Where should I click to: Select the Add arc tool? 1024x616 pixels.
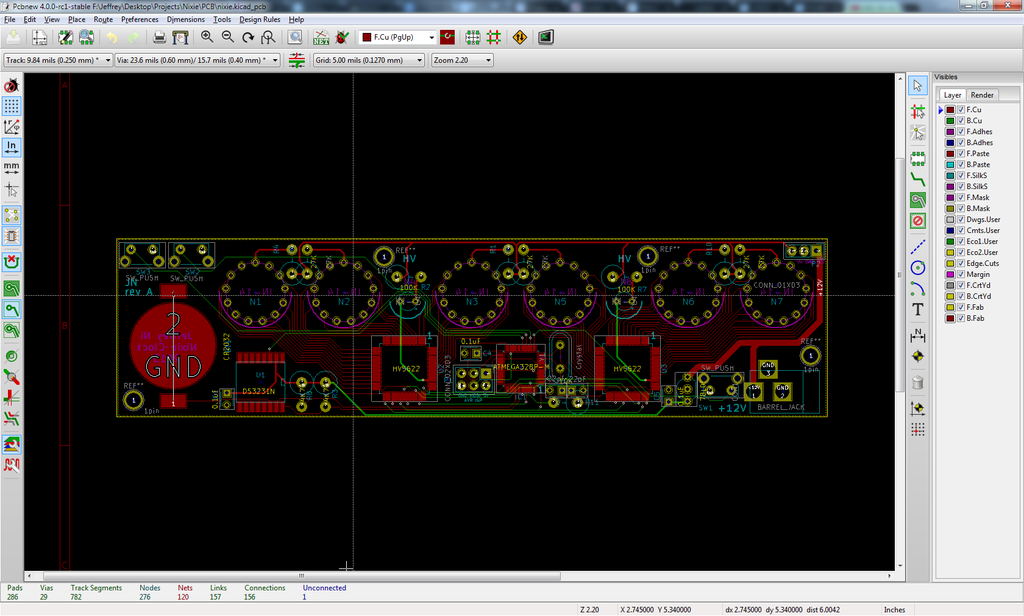click(x=918, y=288)
